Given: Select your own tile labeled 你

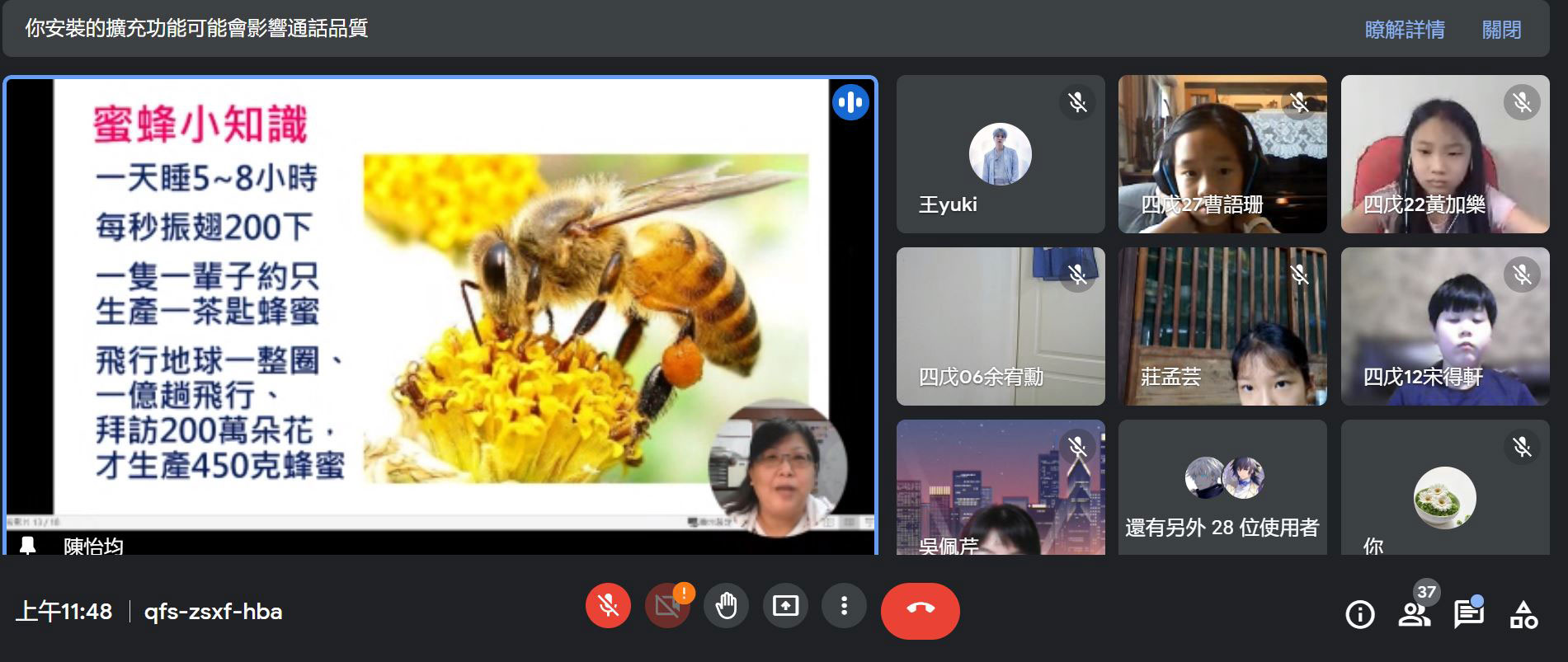Looking at the screenshot, I should [x=1445, y=487].
